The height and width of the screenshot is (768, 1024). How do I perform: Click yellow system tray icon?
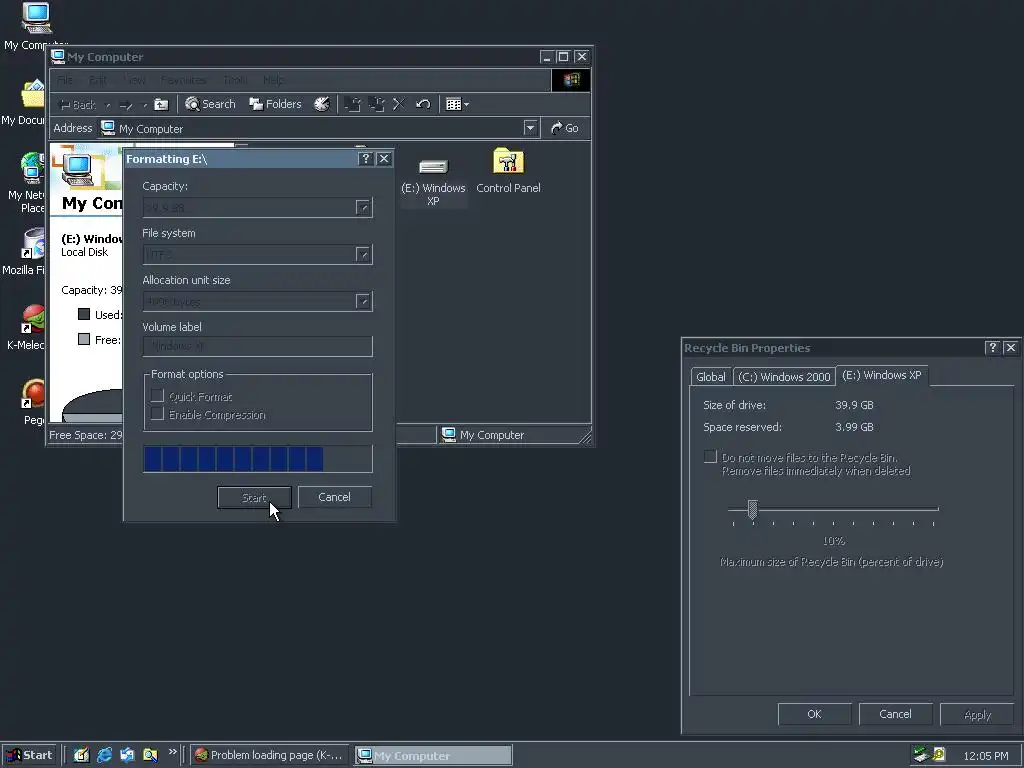[x=939, y=754]
